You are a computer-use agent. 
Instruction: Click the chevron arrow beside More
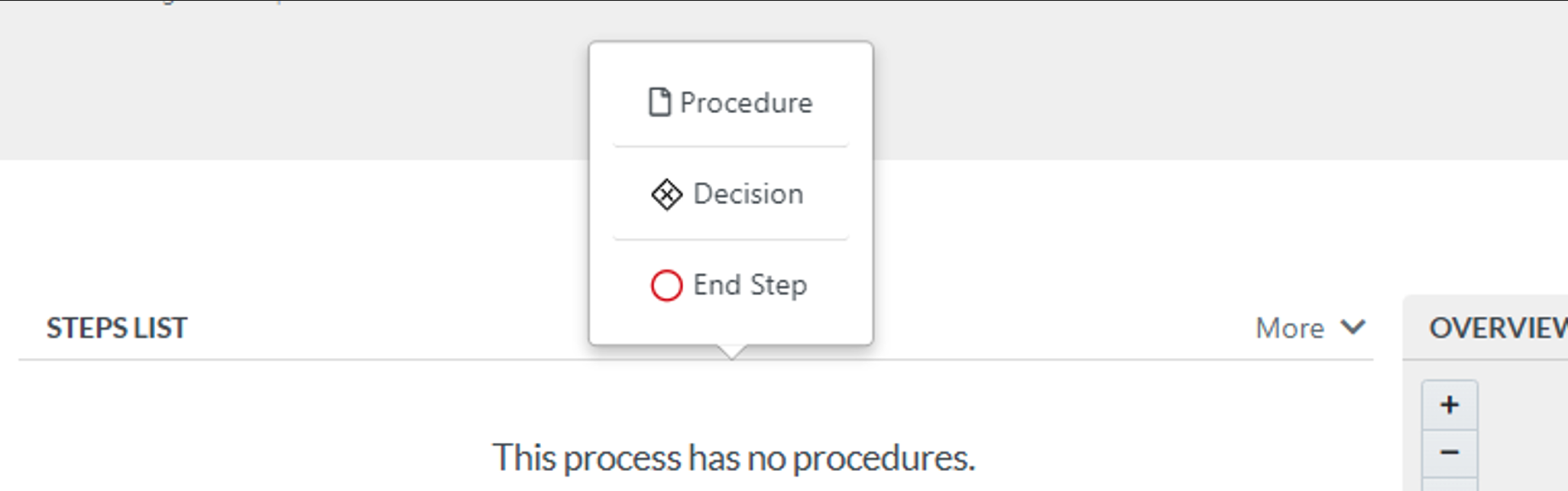[1353, 327]
